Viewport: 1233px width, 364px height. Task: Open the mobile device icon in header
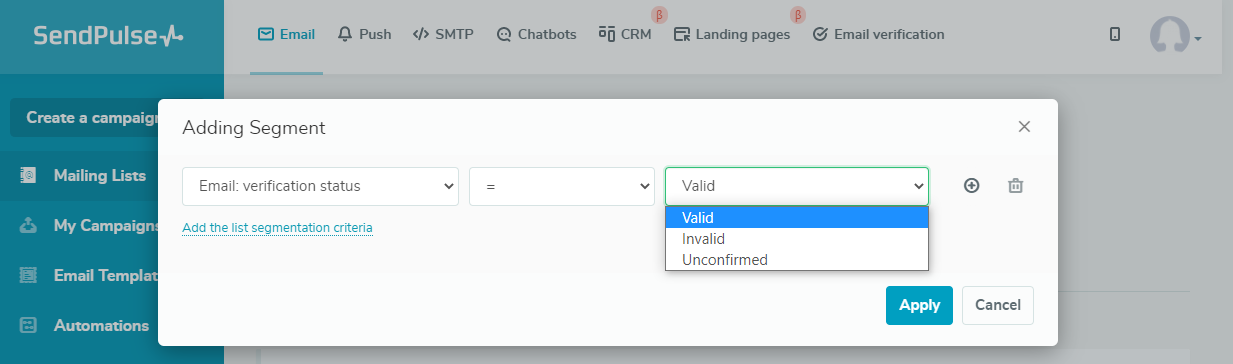pyautogui.click(x=1115, y=34)
